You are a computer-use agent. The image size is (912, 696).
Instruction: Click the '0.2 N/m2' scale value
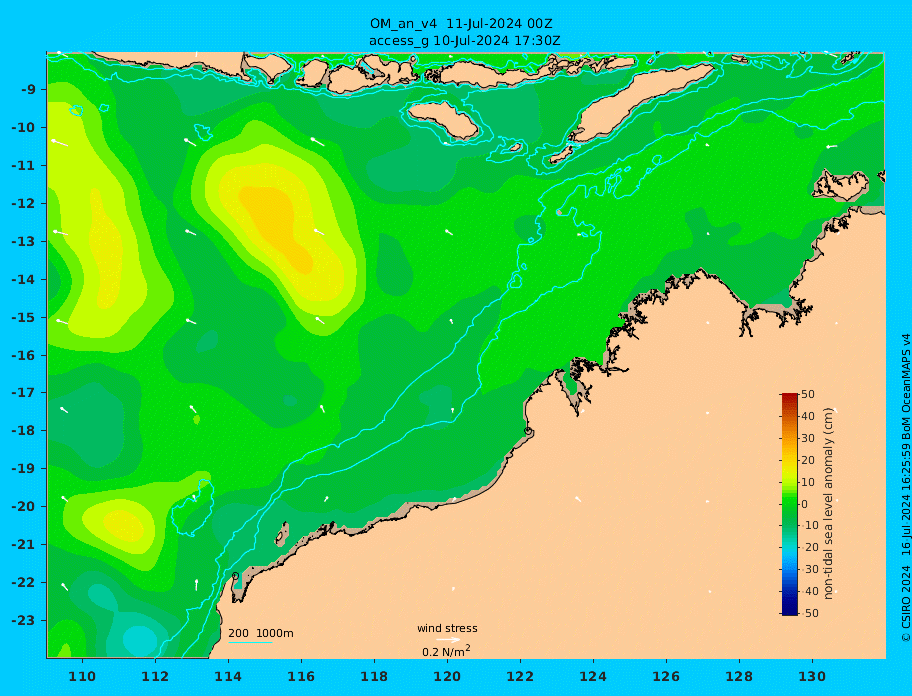coord(446,651)
